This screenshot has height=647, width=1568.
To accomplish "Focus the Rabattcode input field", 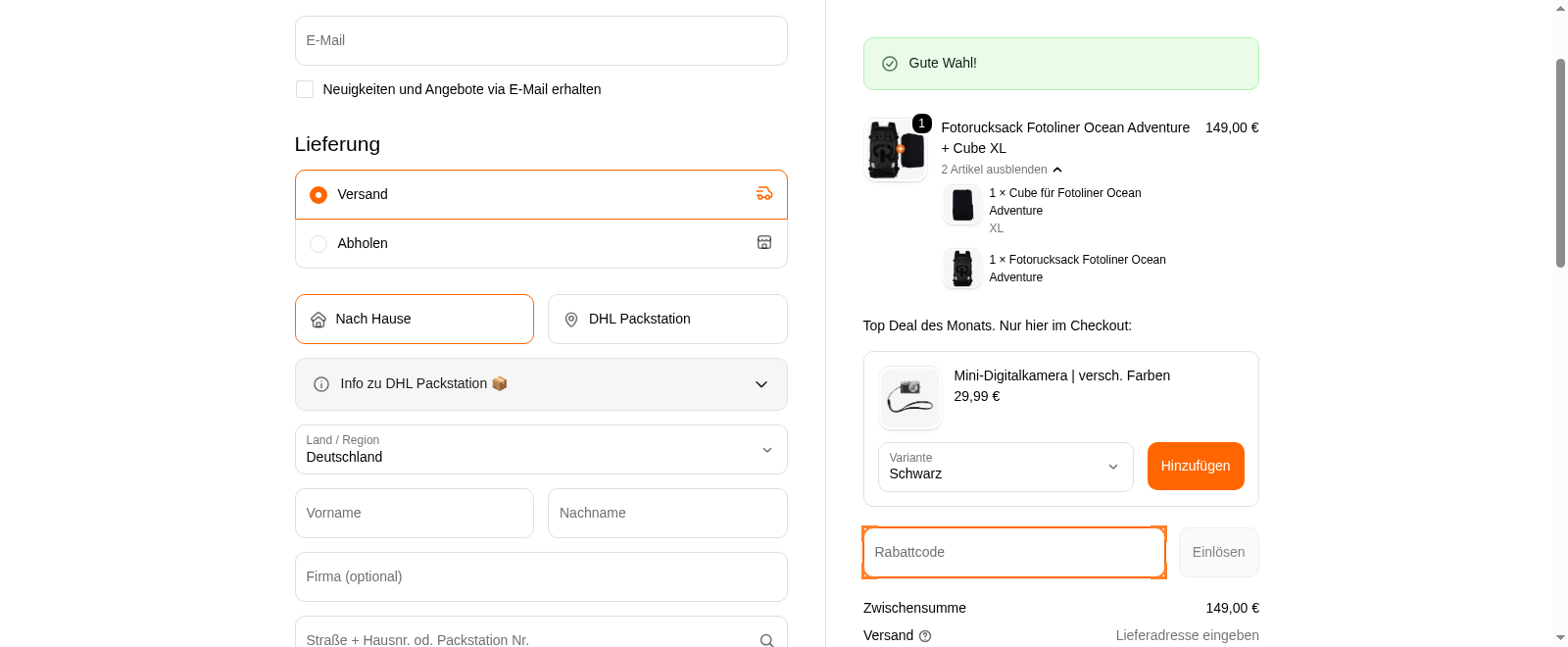I will (x=1013, y=553).
